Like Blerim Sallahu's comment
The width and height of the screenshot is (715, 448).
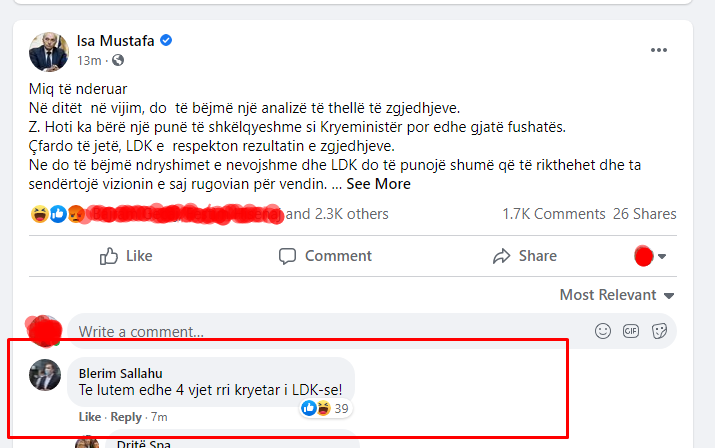[x=89, y=416]
